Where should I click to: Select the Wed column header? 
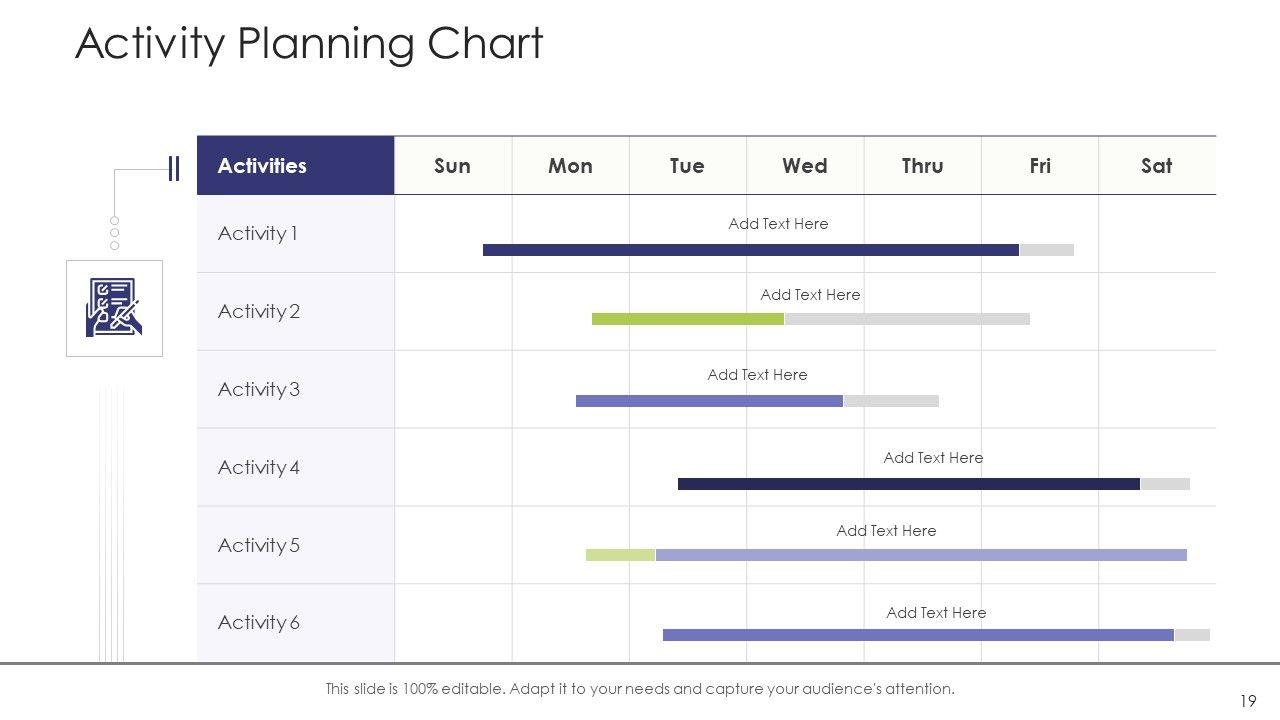(804, 166)
